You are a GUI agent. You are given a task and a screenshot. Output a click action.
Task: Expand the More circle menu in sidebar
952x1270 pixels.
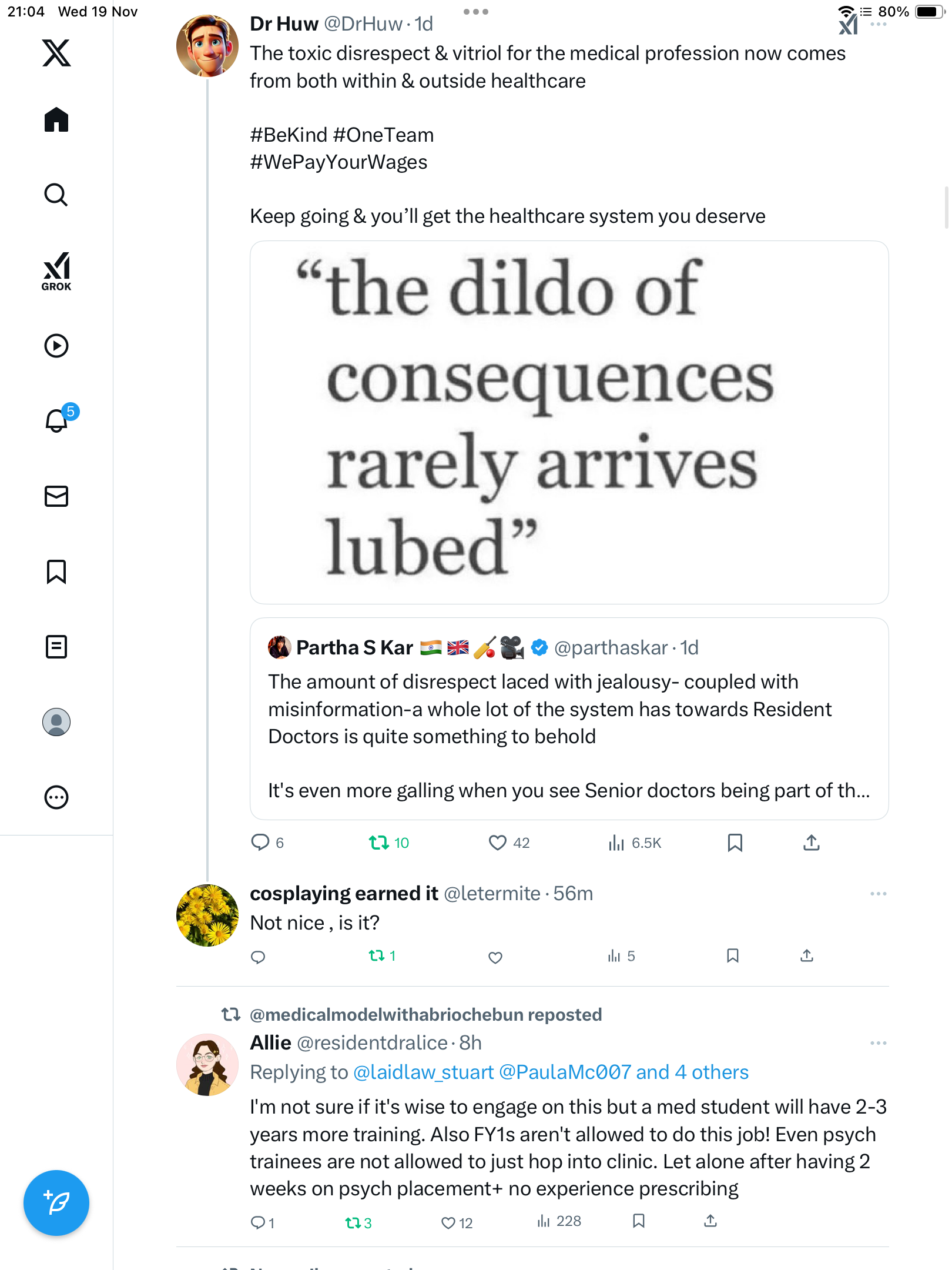[x=56, y=797]
